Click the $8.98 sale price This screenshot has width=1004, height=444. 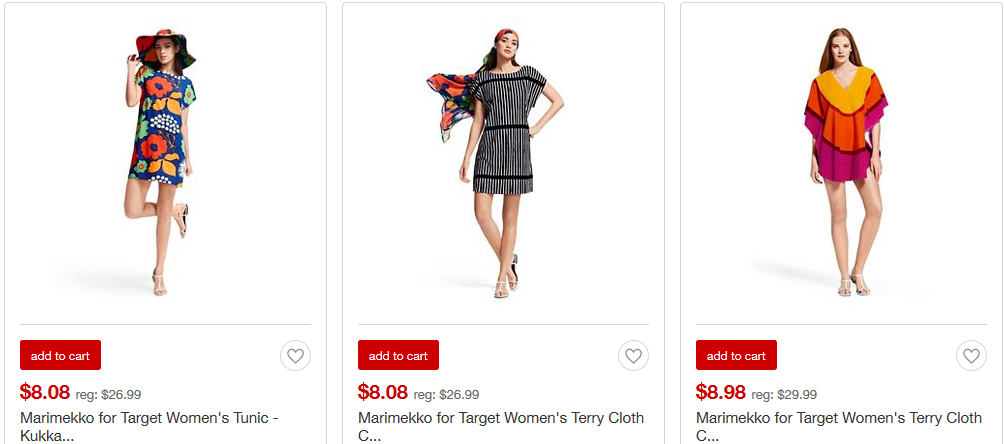721,392
